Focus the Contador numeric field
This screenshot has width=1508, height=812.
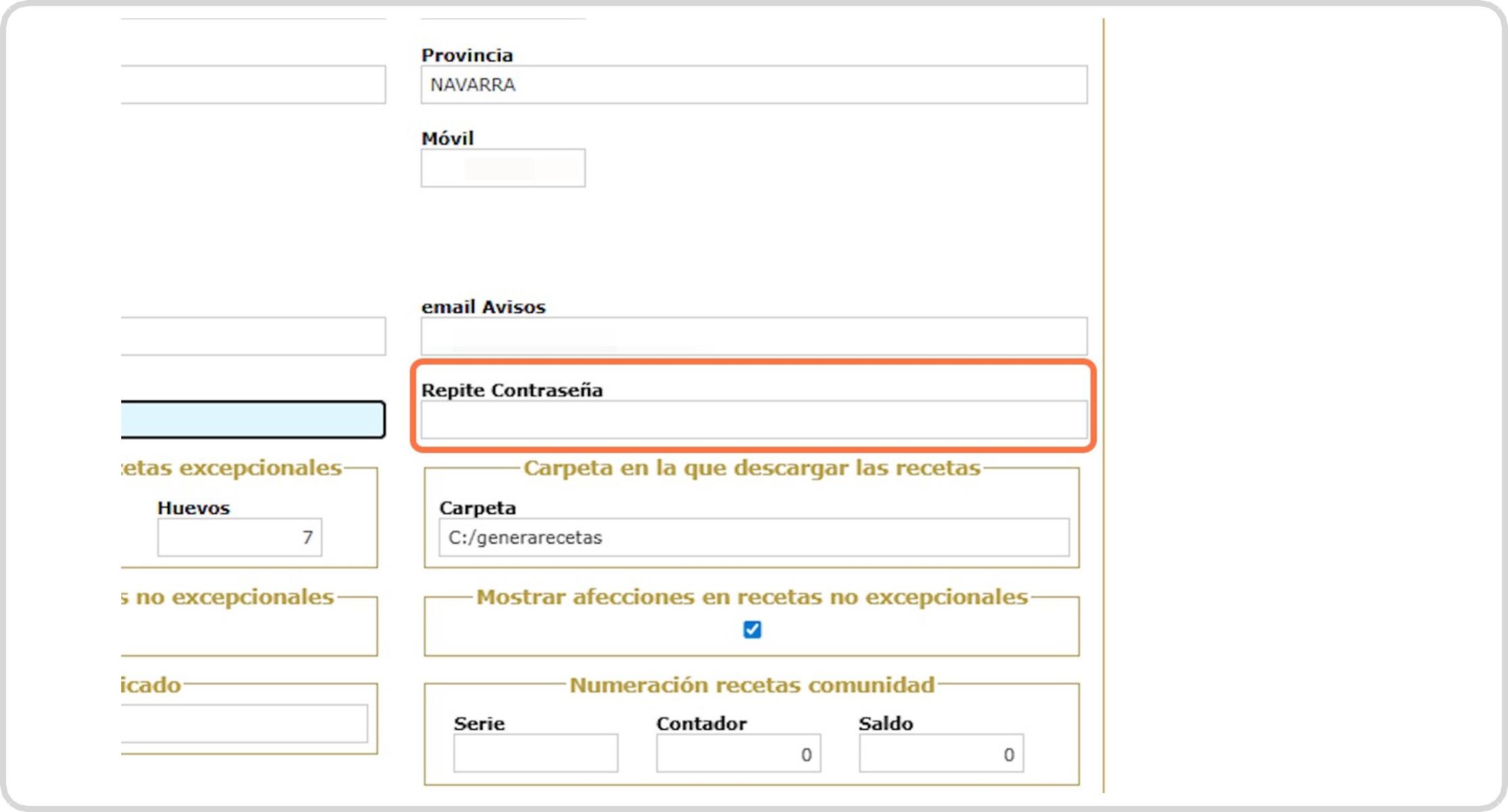coord(738,753)
